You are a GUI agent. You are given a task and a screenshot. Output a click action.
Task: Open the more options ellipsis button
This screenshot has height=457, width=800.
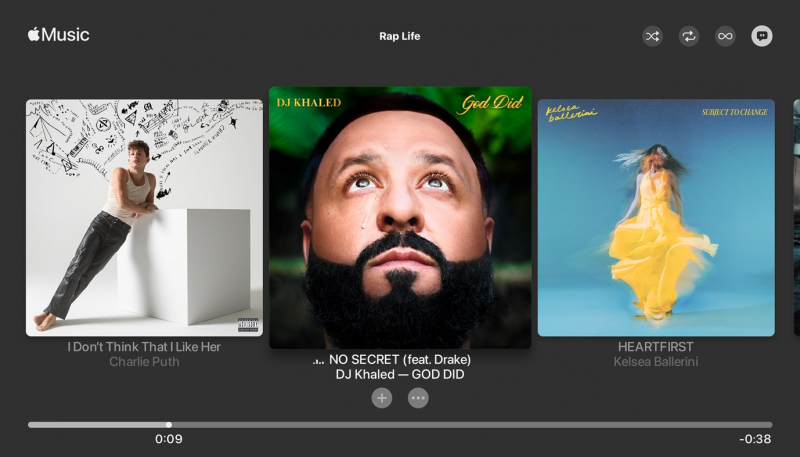coord(418,398)
